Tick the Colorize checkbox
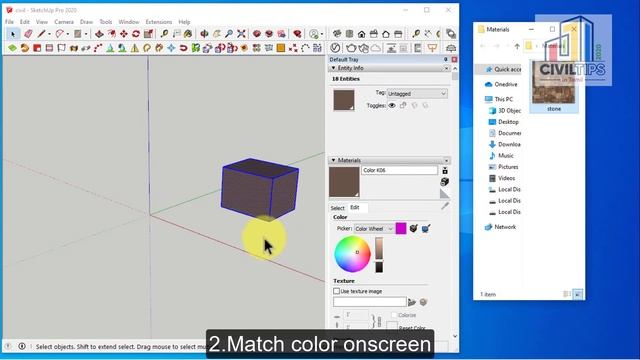The image size is (640, 360). coord(394,315)
